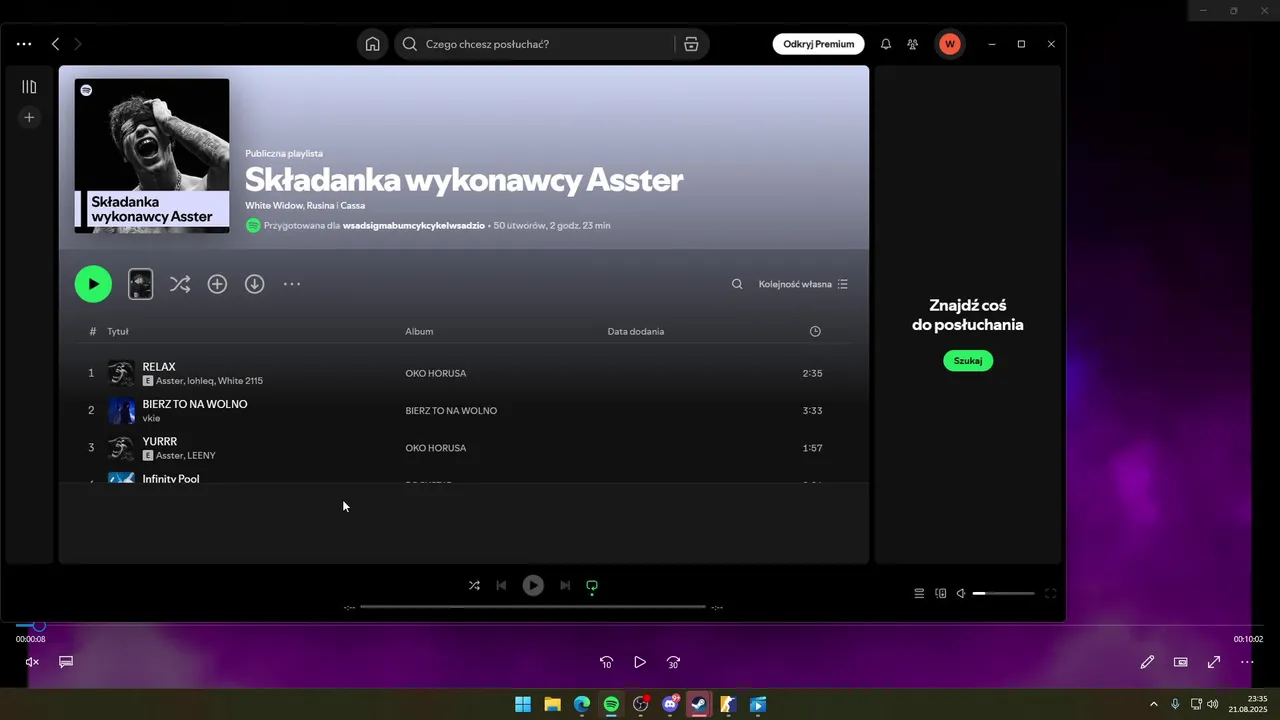
Task: Search within the playlist using magnifier icon
Action: (737, 284)
